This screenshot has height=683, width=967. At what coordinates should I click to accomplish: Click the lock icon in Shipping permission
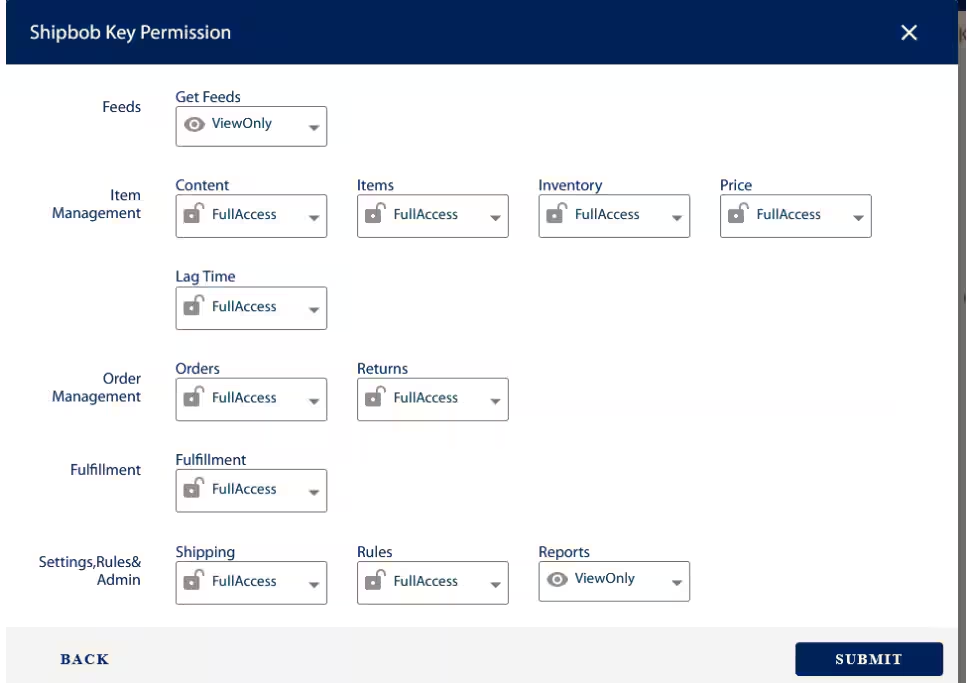(194, 582)
